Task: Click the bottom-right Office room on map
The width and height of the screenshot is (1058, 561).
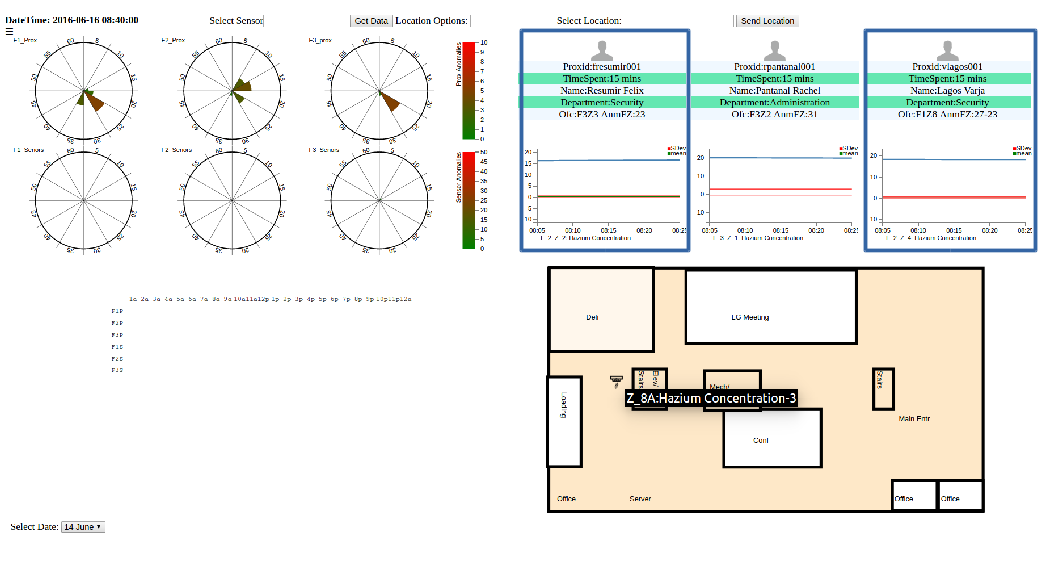Action: (960, 496)
